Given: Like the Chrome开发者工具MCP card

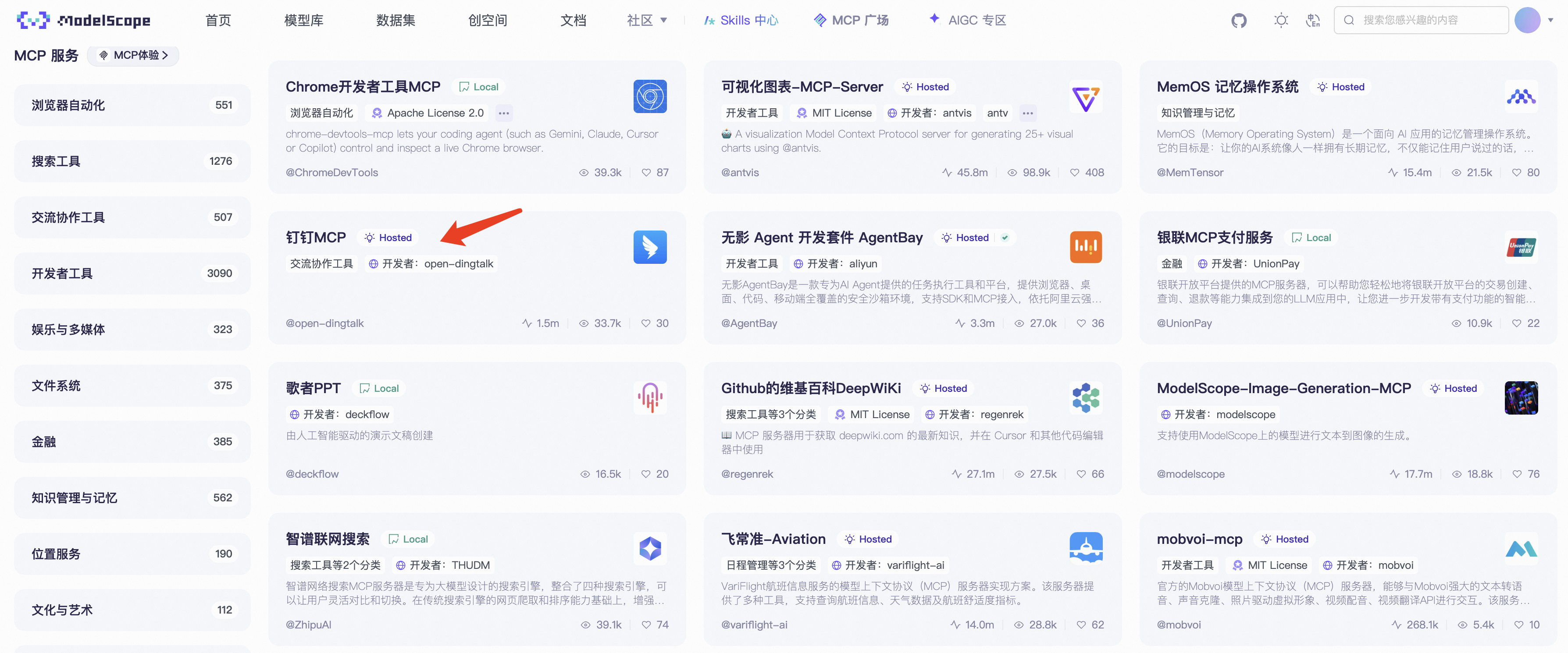Looking at the screenshot, I should pyautogui.click(x=646, y=173).
